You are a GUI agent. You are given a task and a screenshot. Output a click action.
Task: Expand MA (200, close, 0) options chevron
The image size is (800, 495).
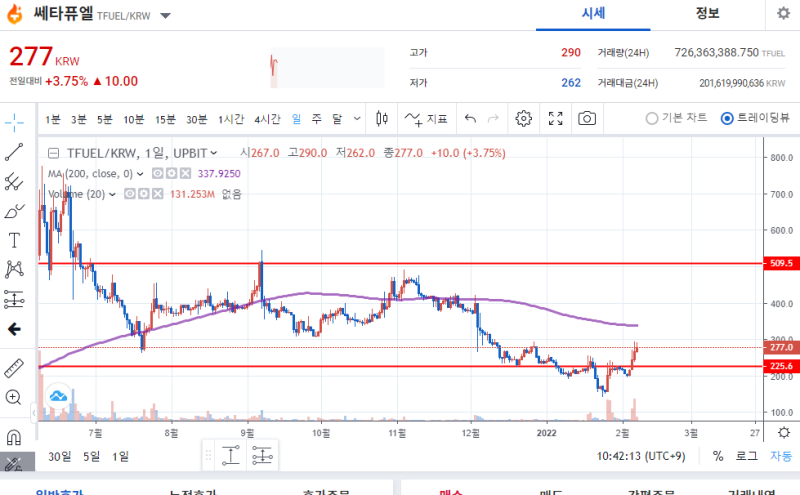pyautogui.click(x=140, y=174)
